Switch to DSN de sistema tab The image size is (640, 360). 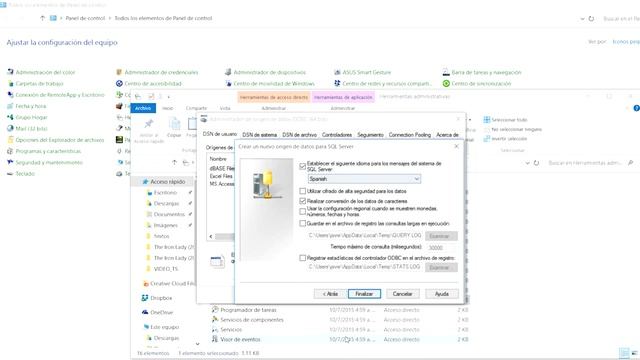tap(260, 135)
